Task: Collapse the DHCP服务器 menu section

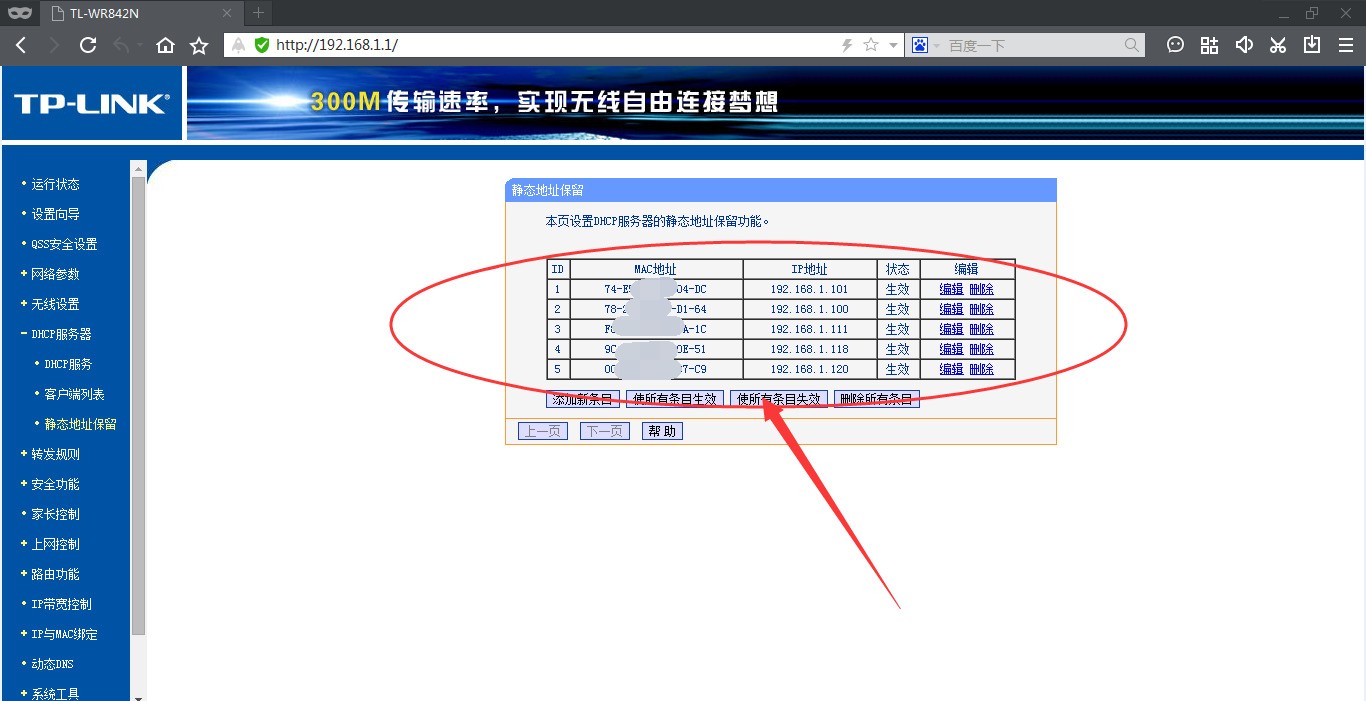Action: [x=60, y=334]
